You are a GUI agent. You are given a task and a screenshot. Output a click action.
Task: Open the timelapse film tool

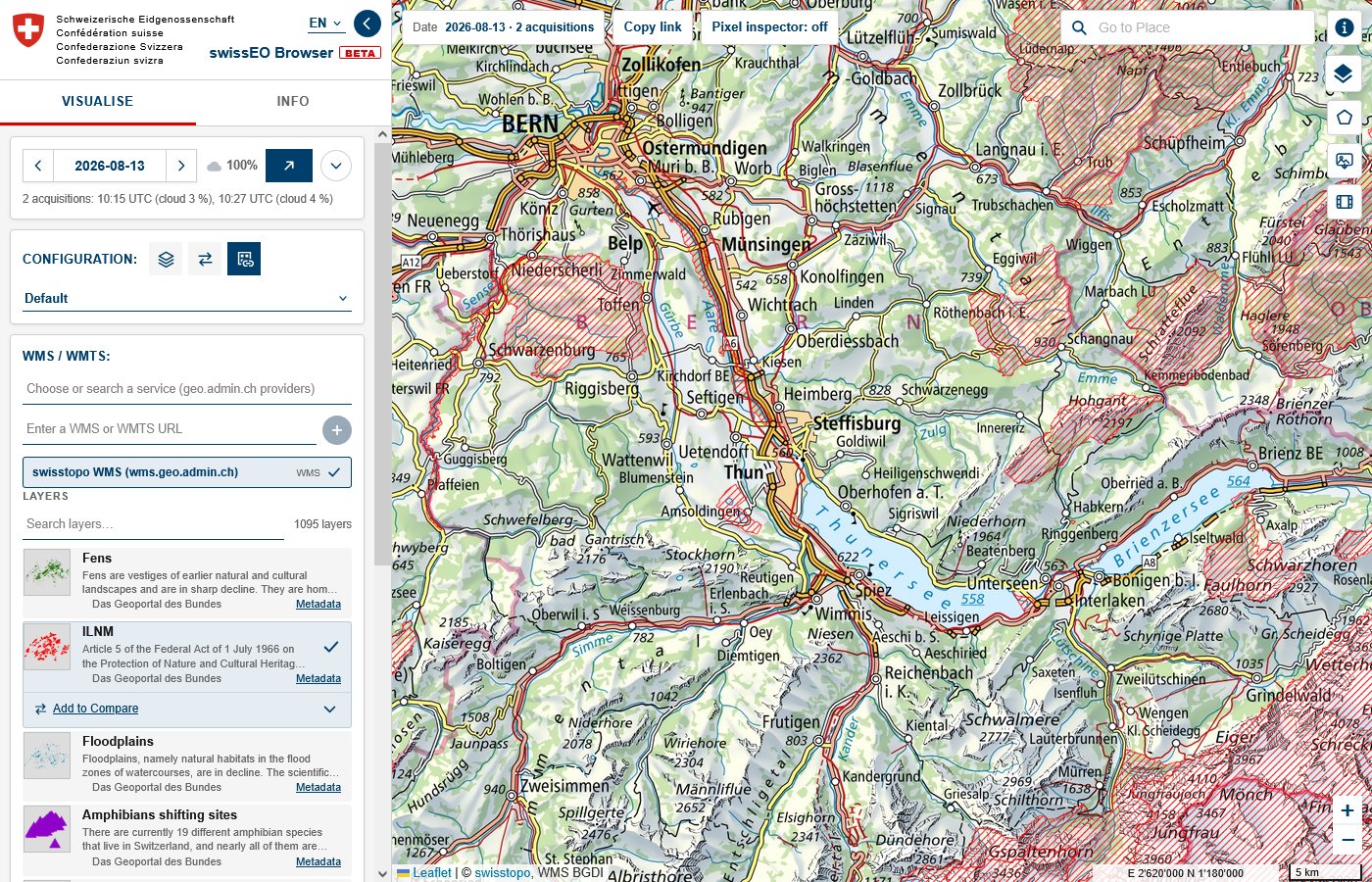(1344, 202)
